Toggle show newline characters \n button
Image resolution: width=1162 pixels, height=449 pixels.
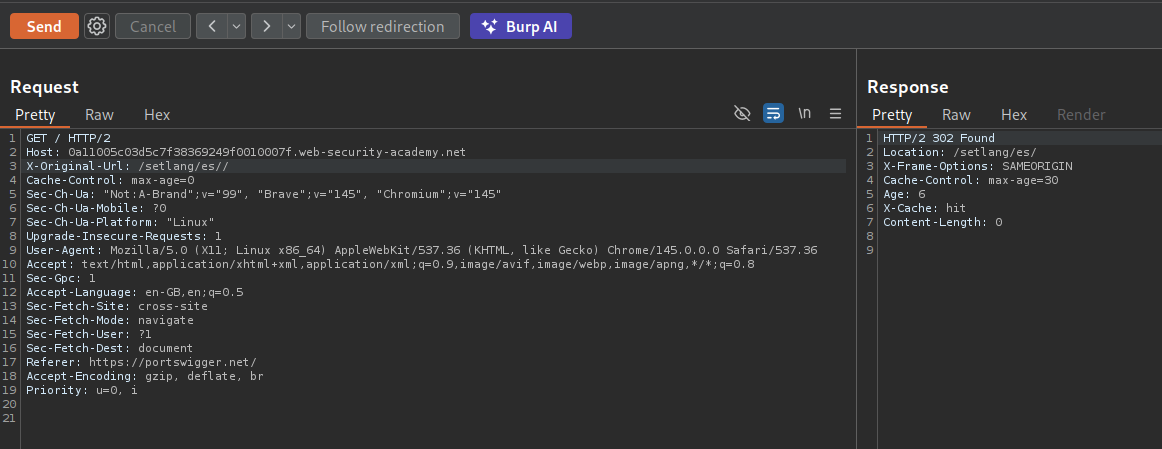[x=804, y=114]
